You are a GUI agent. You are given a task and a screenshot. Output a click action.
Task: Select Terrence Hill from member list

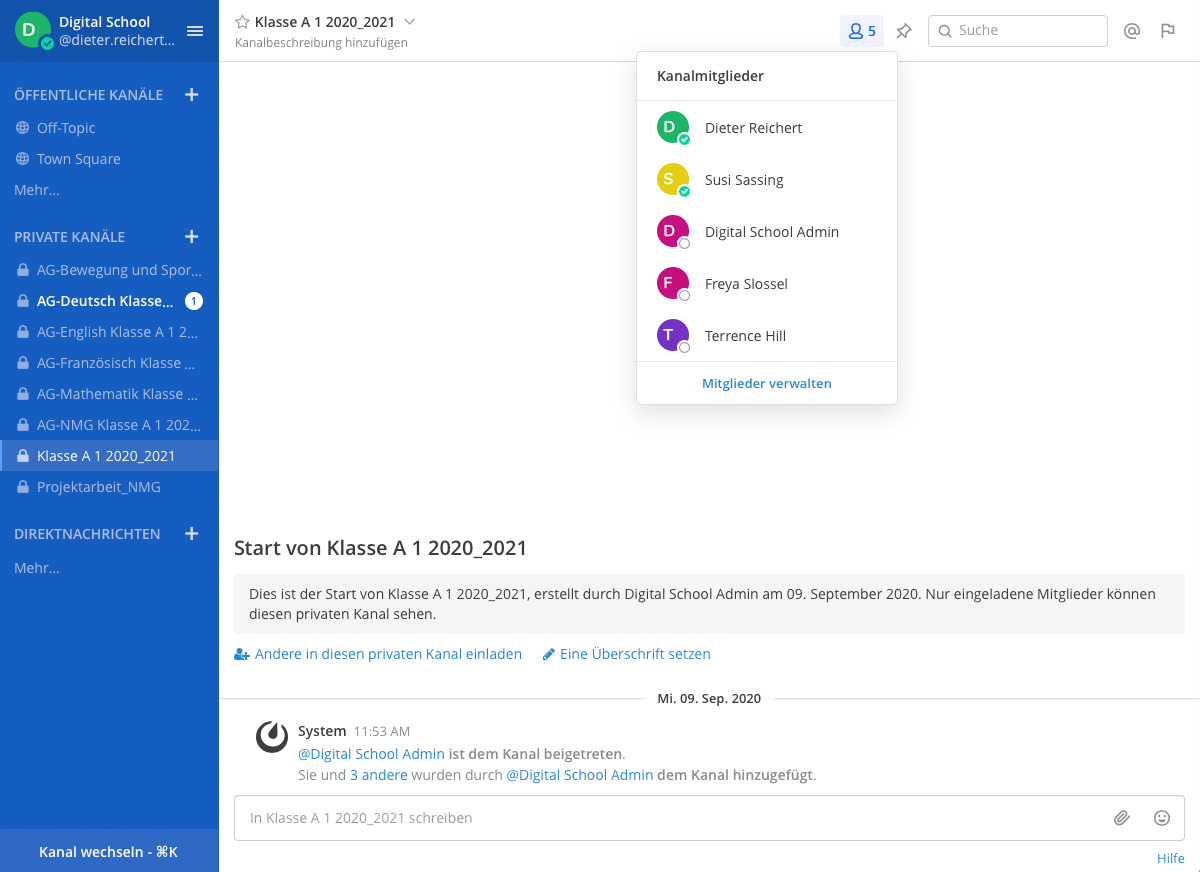745,336
